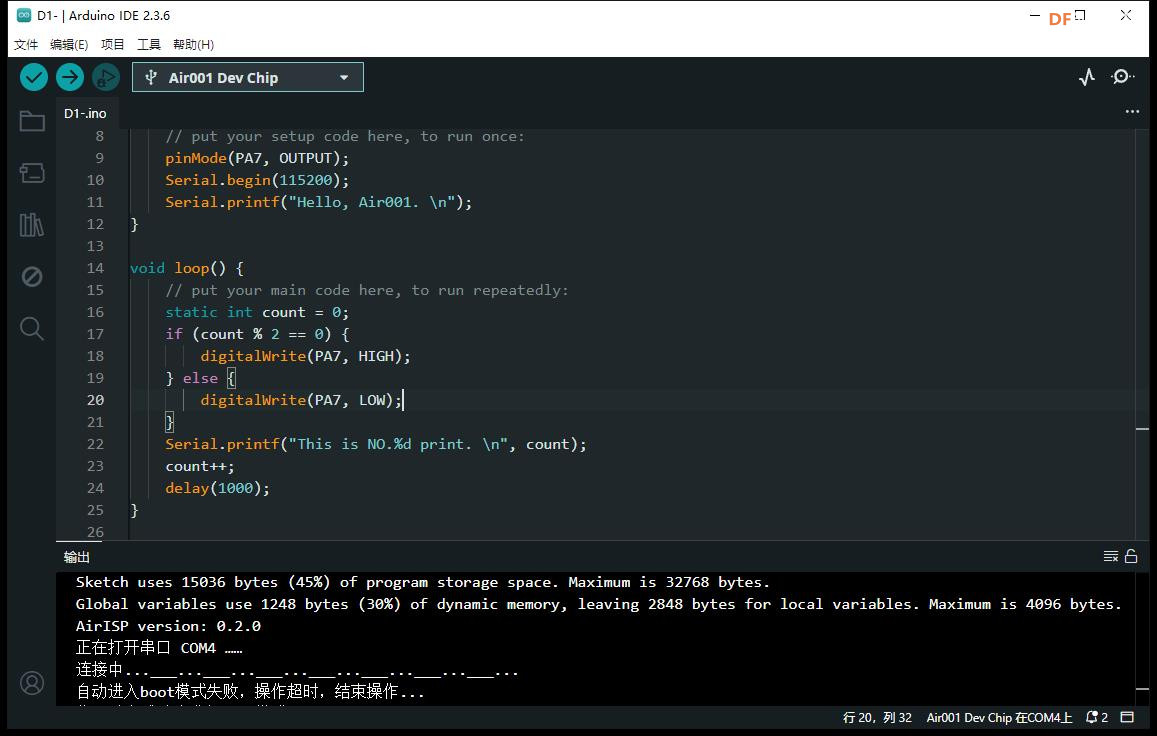
Task: Toggle output word wrap icon
Action: [1111, 556]
